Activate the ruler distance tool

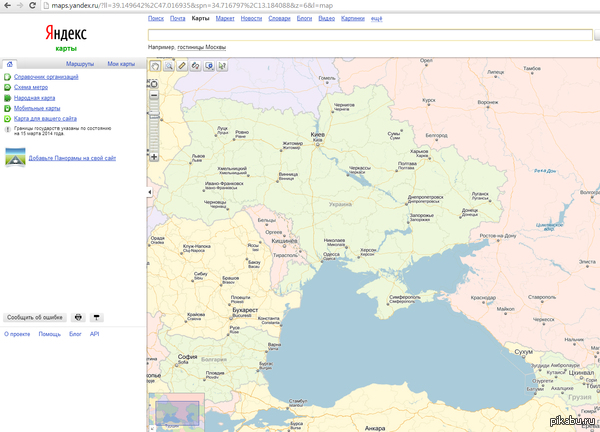(x=182, y=65)
